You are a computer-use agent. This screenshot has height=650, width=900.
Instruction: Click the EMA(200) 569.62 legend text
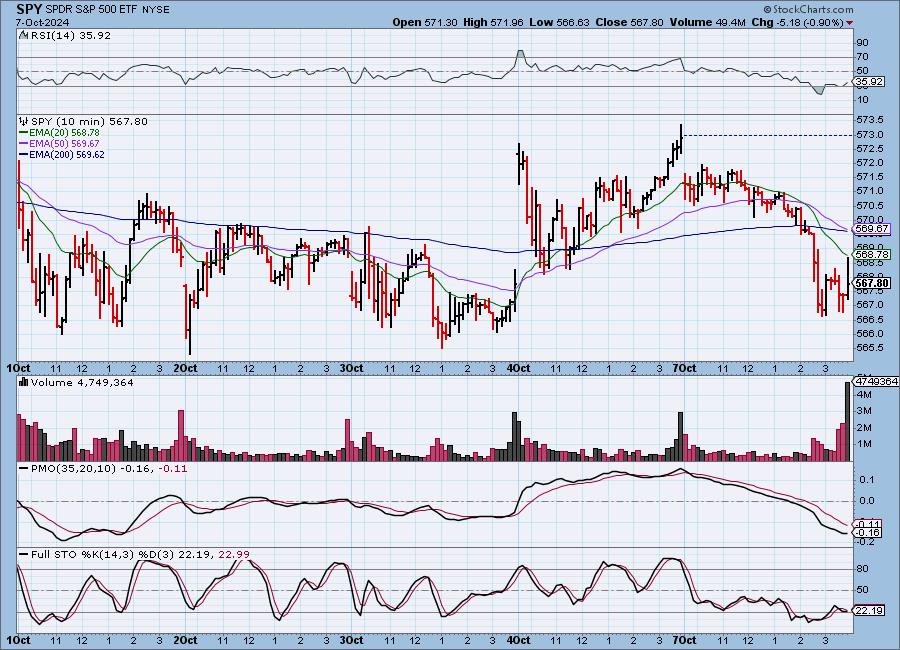67,154
